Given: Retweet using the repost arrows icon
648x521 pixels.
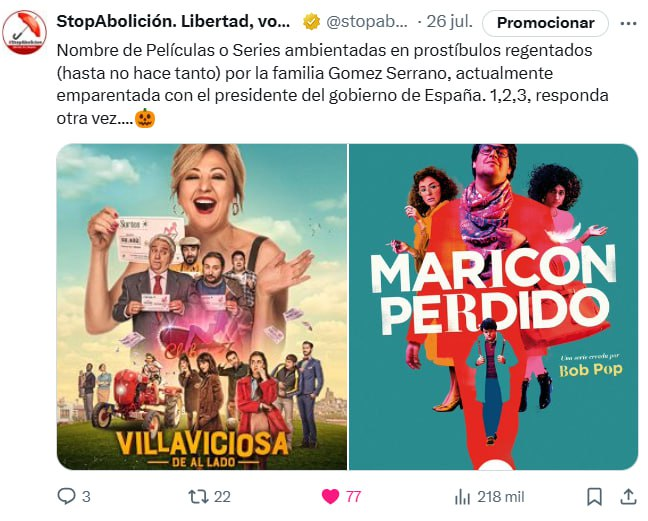Looking at the screenshot, I should pos(198,496).
